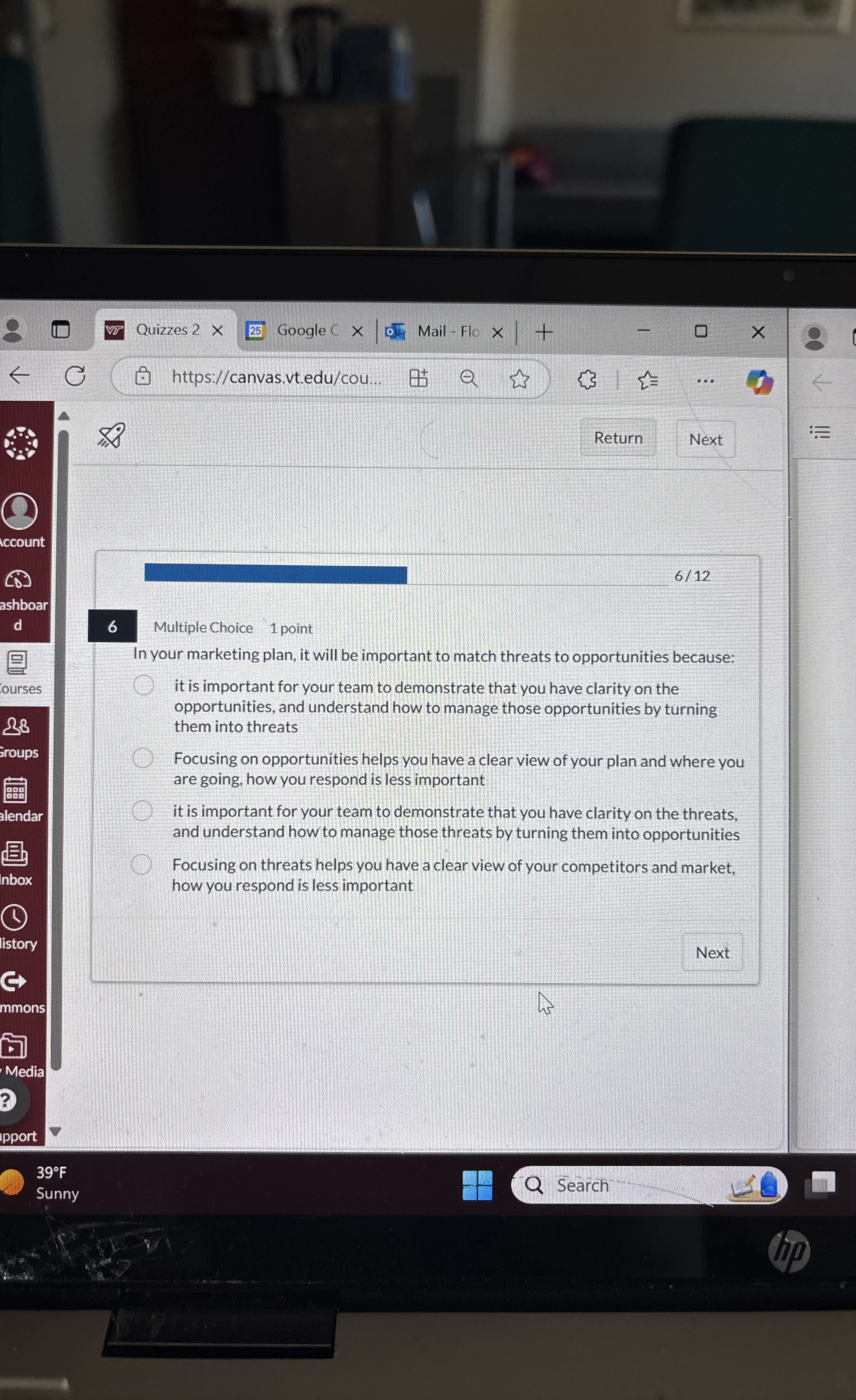Select answer 'Focusing on opportunities helps you'
856x1400 pixels.
click(x=143, y=758)
